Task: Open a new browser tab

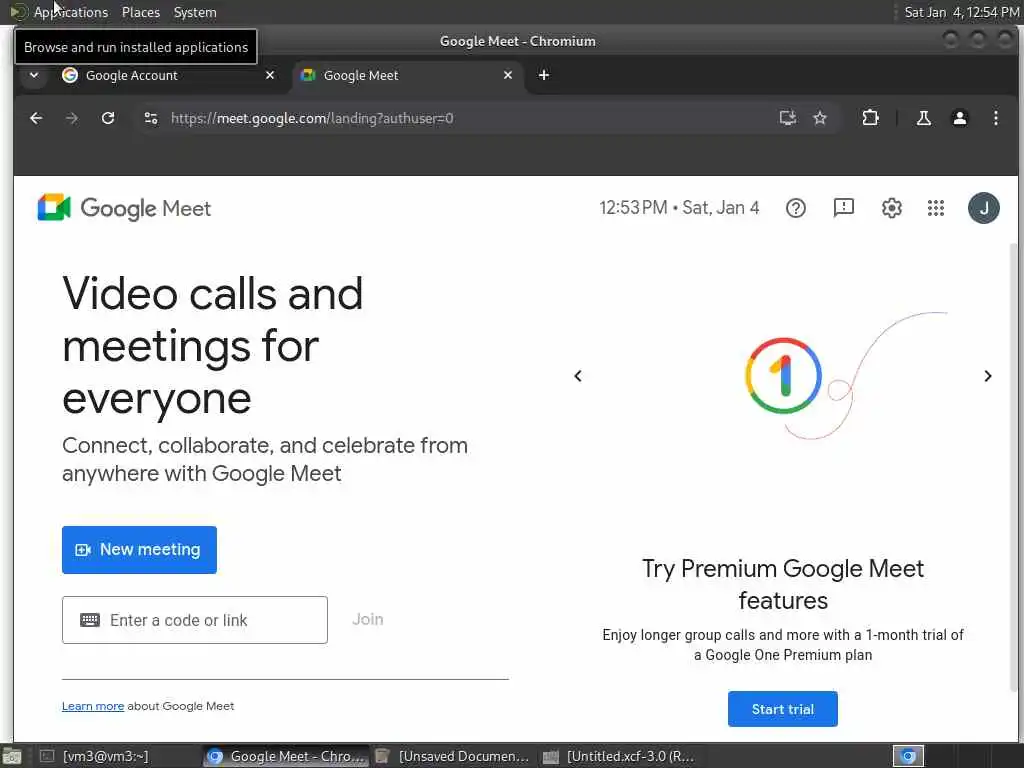Action: tap(543, 75)
